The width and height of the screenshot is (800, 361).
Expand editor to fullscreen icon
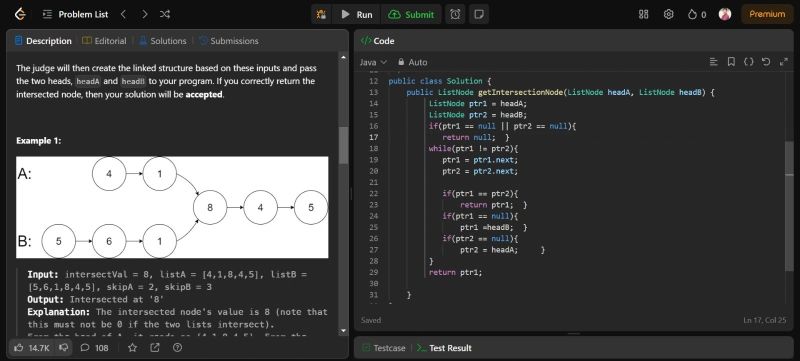784,62
